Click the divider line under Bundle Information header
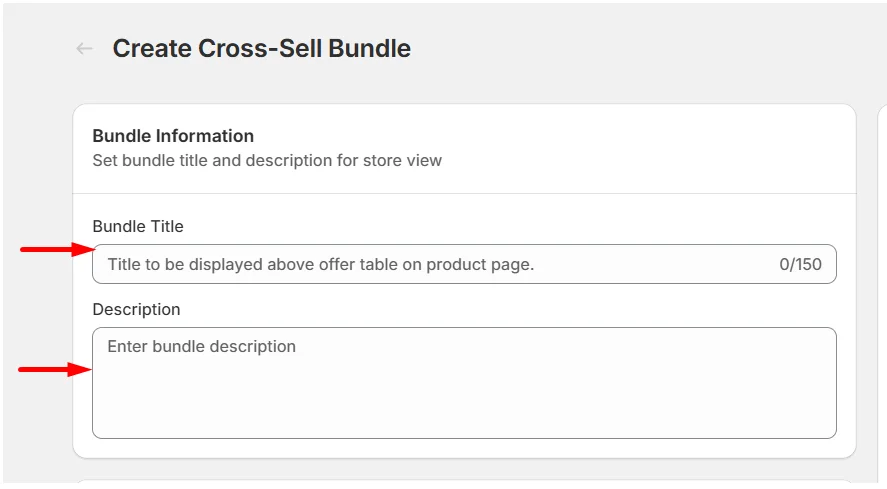 [464, 194]
